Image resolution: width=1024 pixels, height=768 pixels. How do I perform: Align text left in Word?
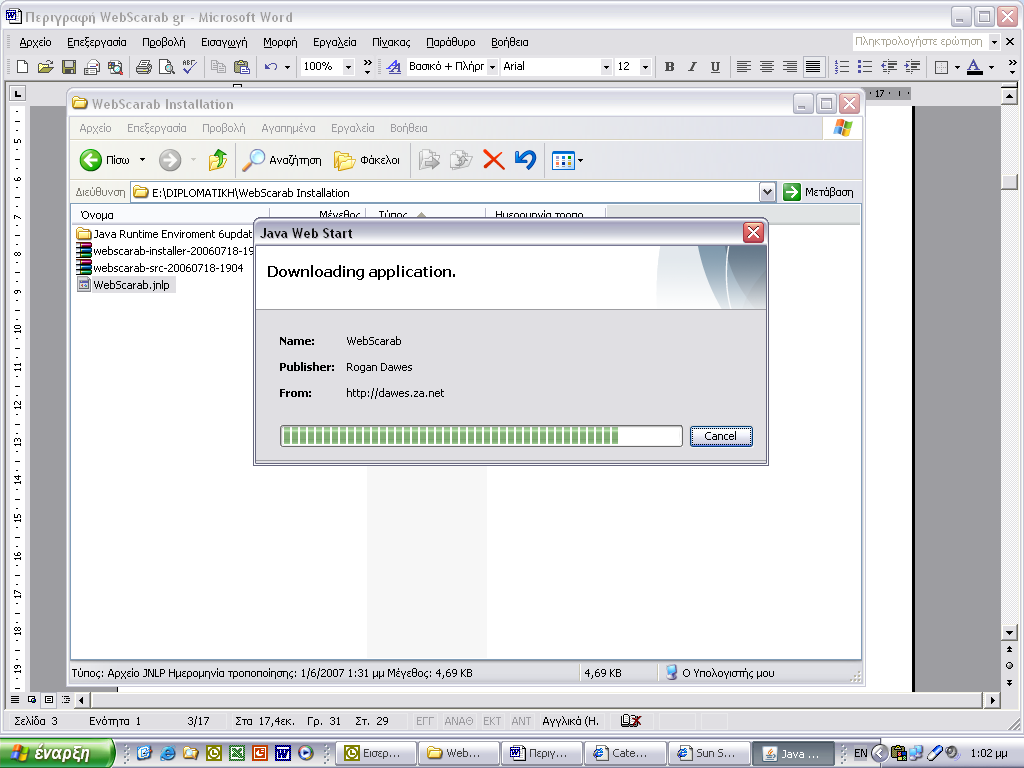click(x=743, y=67)
